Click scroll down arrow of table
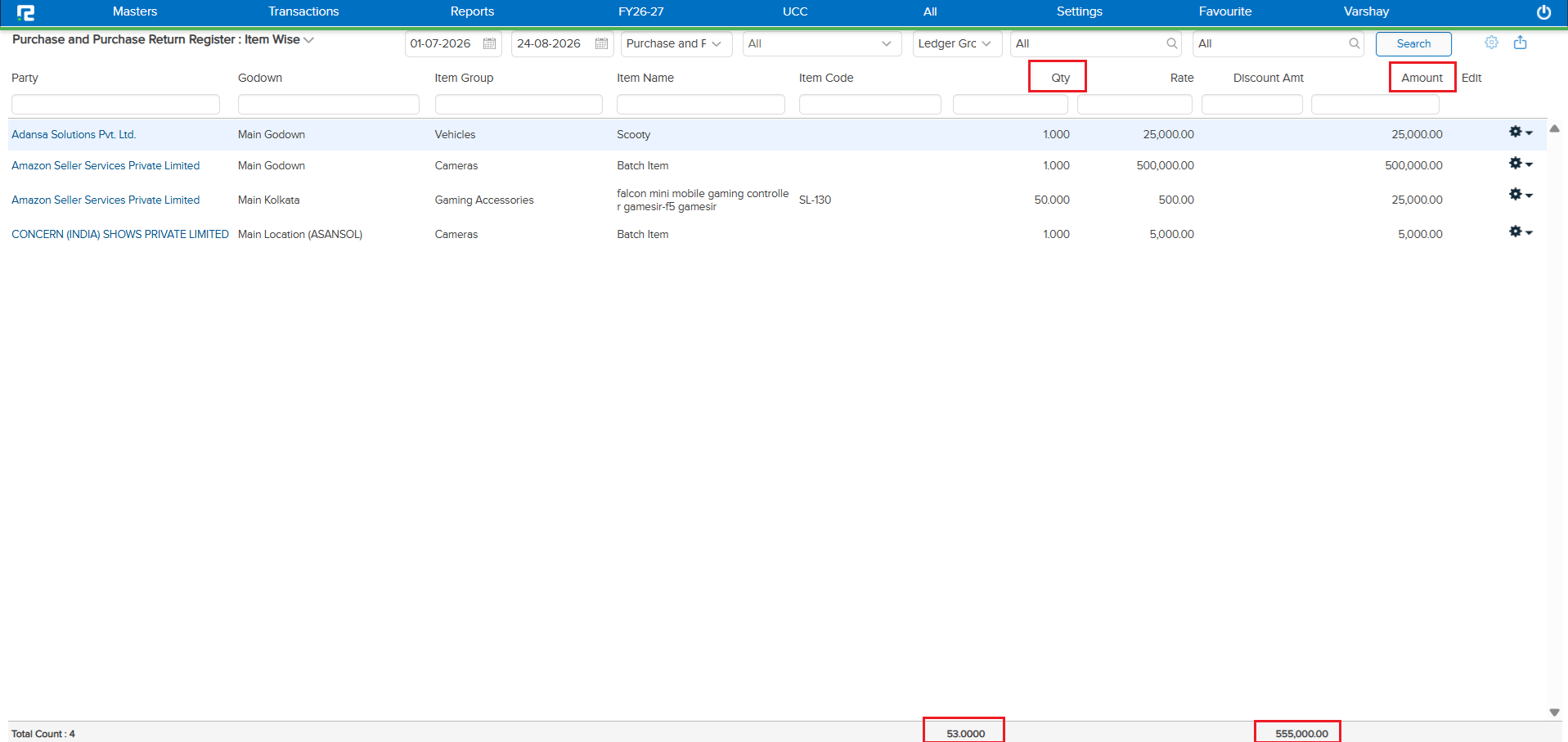Image resolution: width=1568 pixels, height=742 pixels. pos(1554,713)
